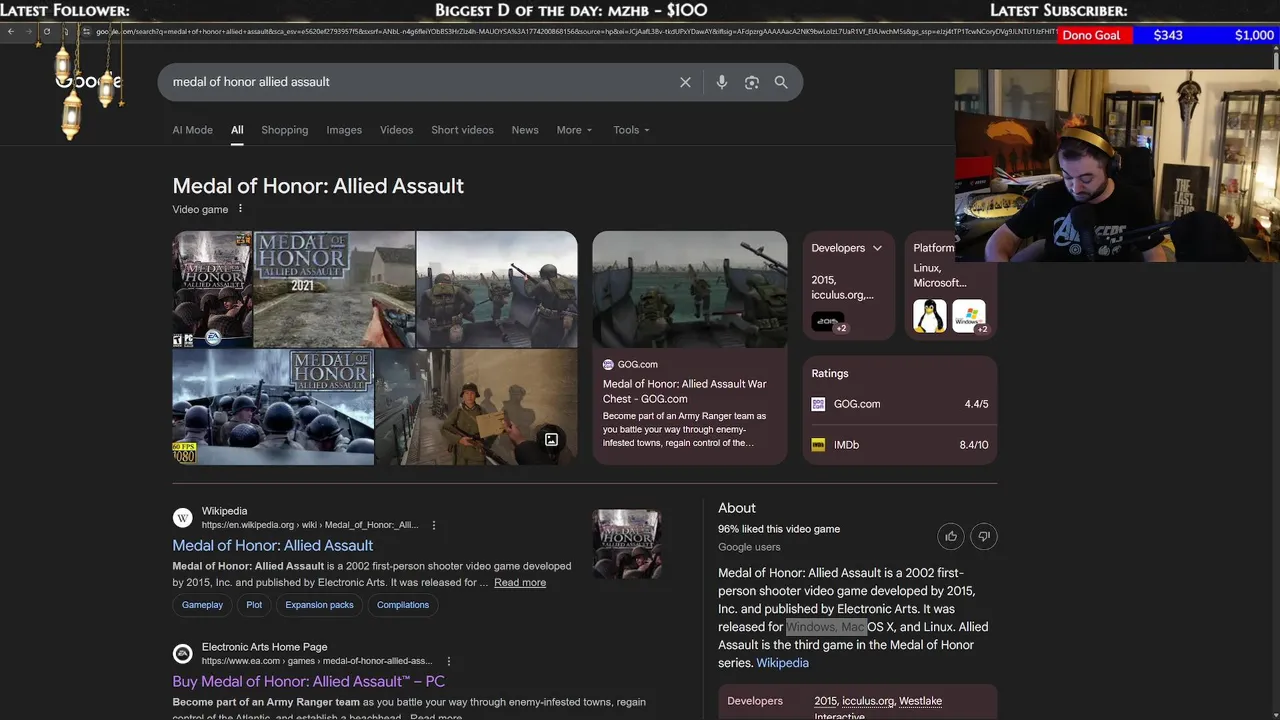This screenshot has width=1280, height=720.
Task: Open GOG.com rating 4.4/5 row
Action: coord(900,404)
